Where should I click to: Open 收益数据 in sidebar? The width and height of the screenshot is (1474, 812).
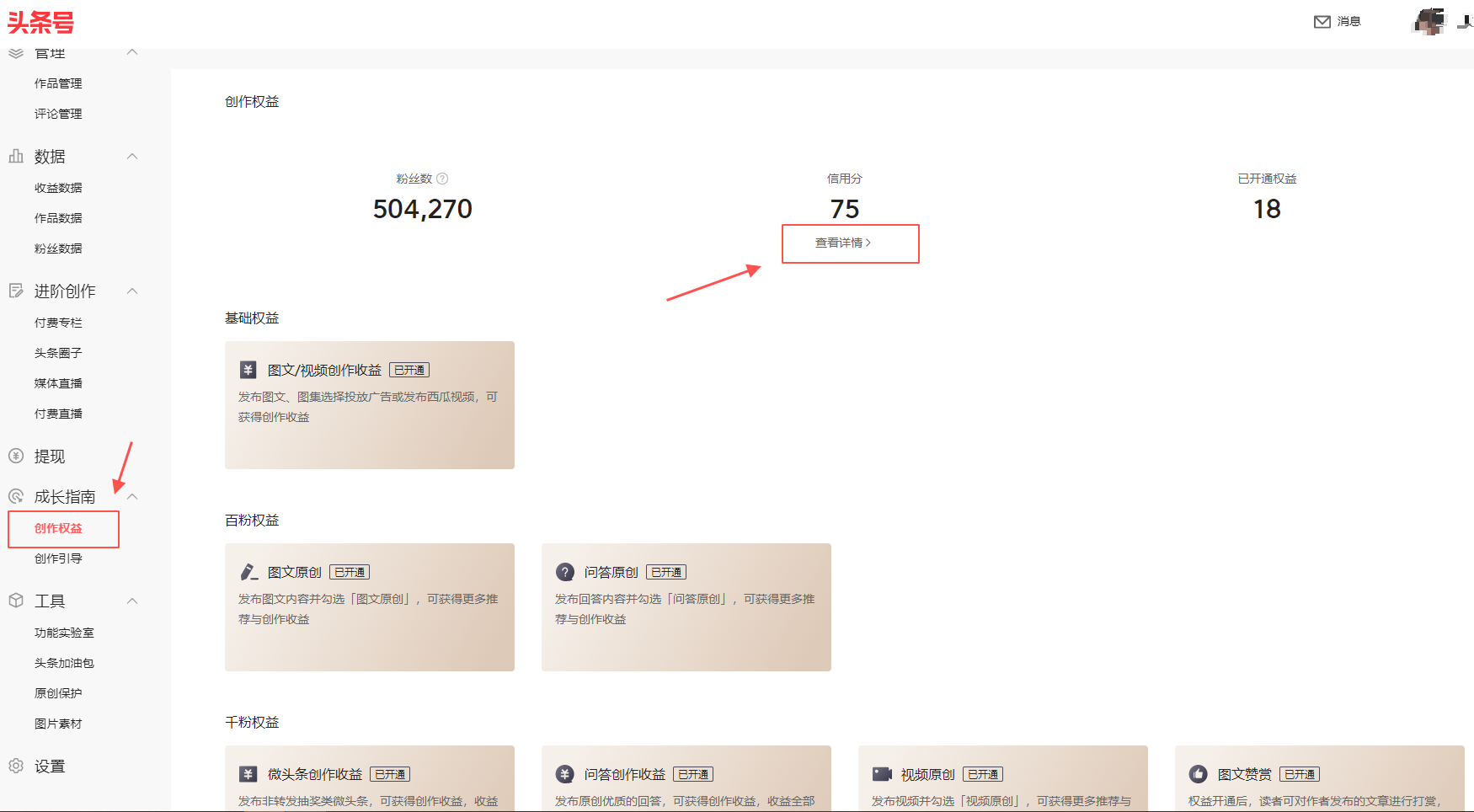58,188
